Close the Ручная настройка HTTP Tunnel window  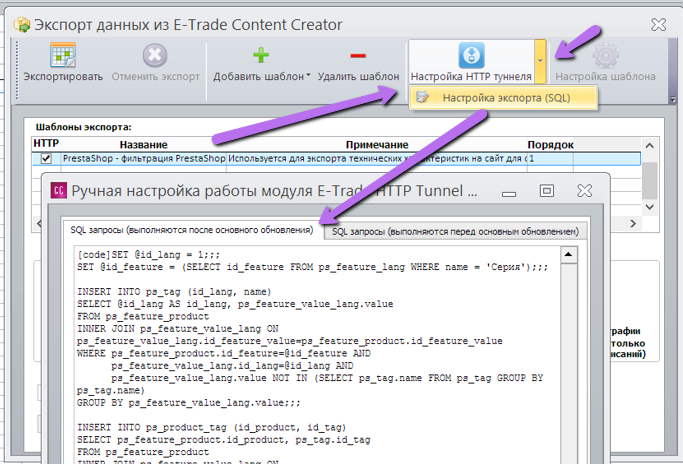(584, 190)
